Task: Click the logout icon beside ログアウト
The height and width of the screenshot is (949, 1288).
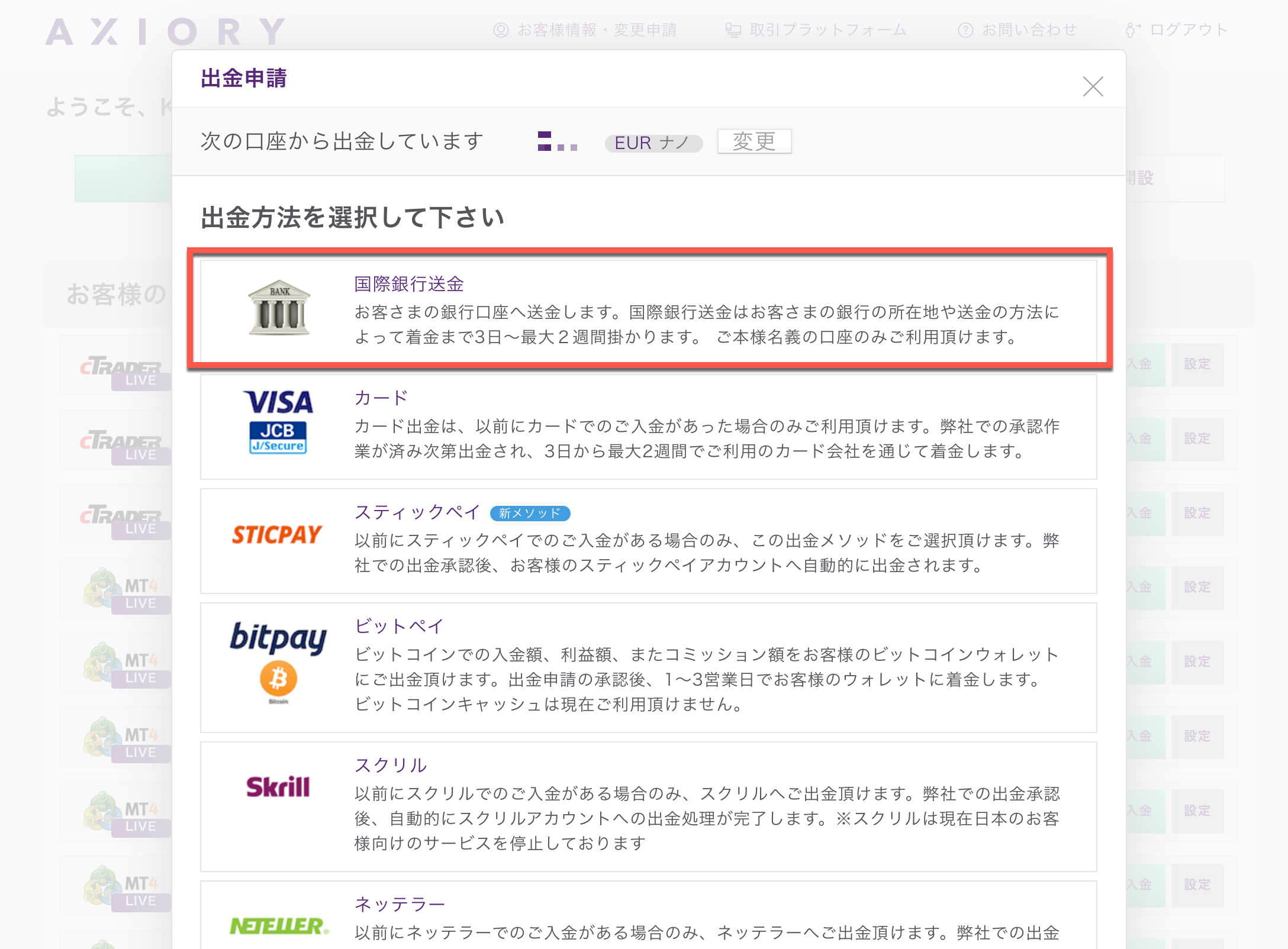Action: point(1133,30)
